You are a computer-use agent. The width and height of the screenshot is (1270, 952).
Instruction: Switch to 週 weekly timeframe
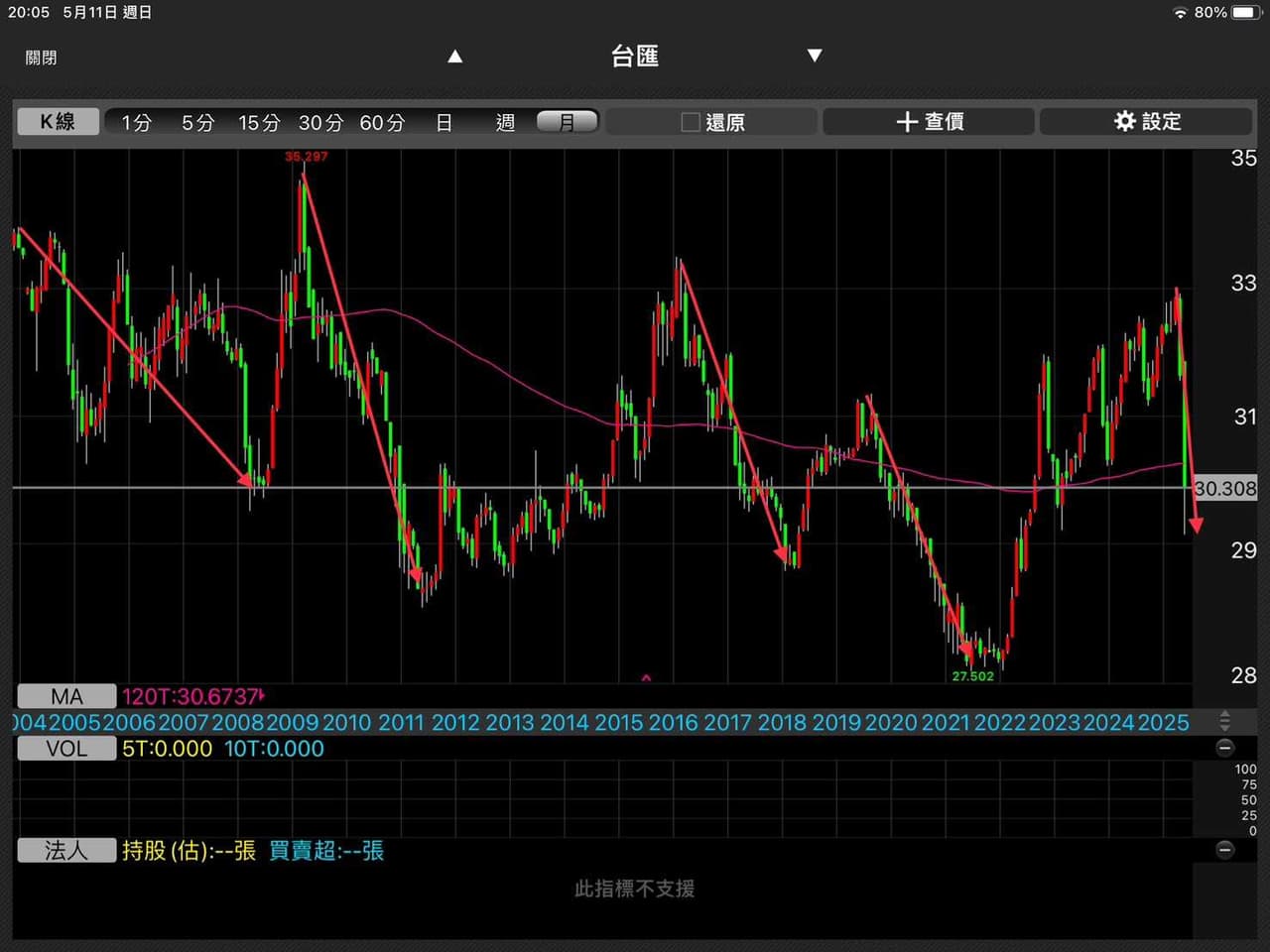(505, 122)
